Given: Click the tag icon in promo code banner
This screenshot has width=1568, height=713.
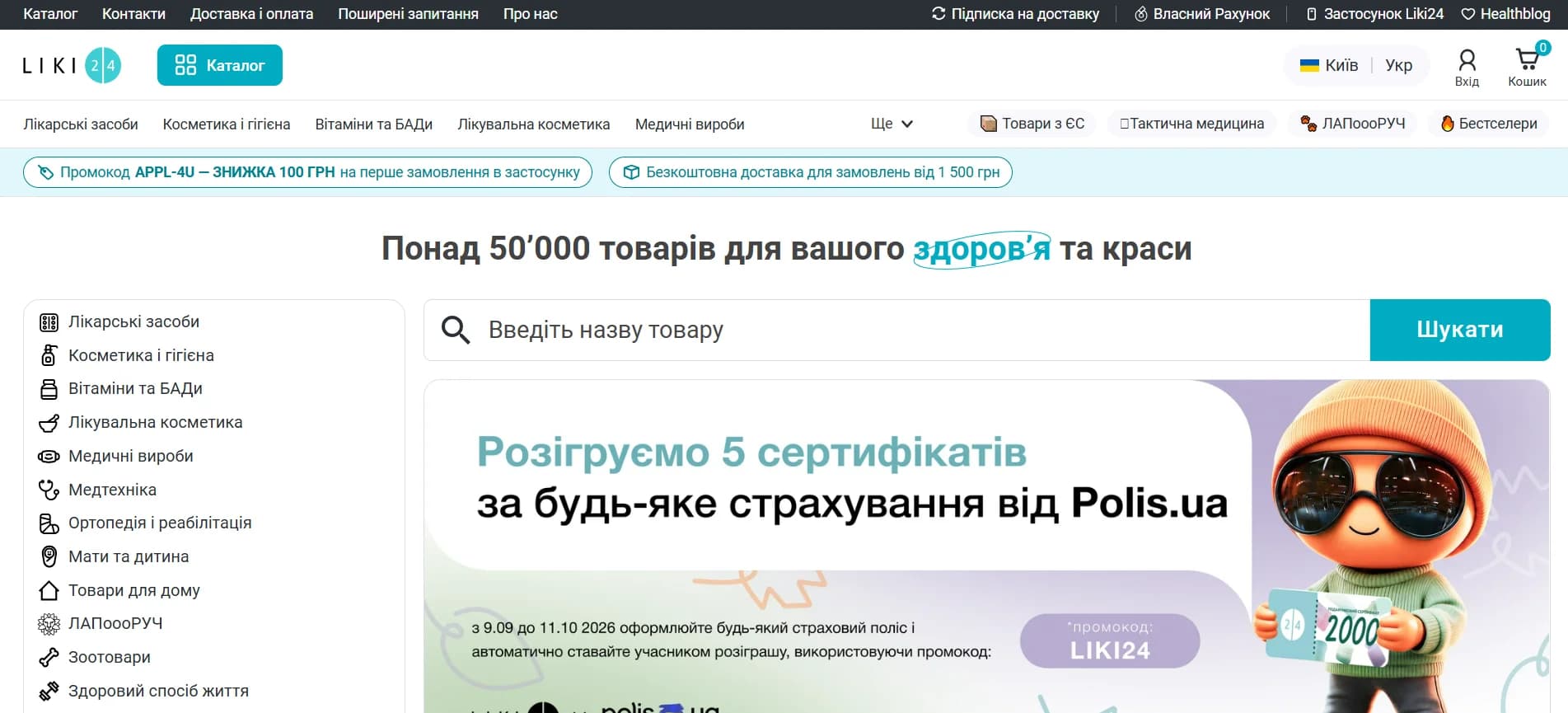Looking at the screenshot, I should [x=46, y=172].
